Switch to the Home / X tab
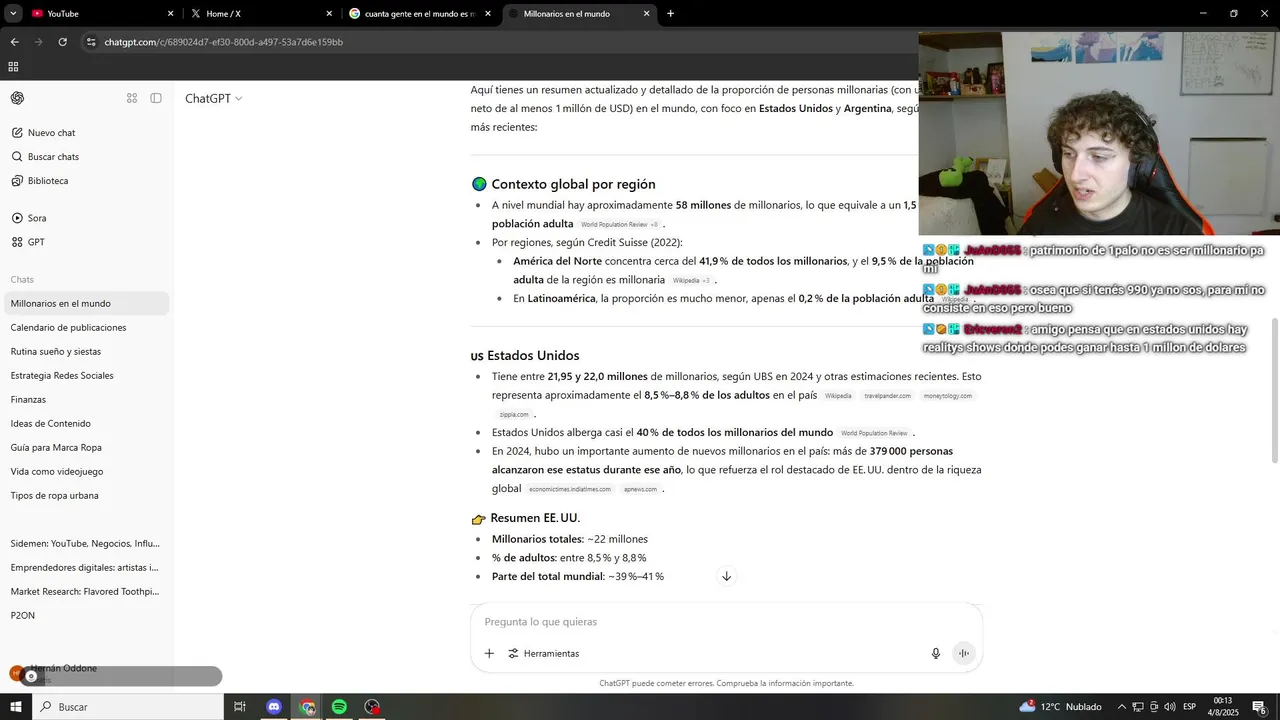Image resolution: width=1280 pixels, height=720 pixels. [x=257, y=14]
